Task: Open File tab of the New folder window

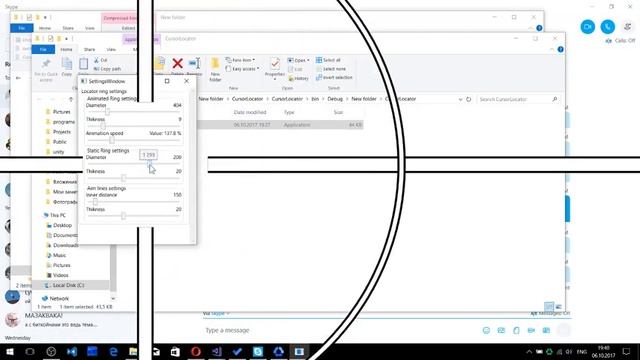Action: click(22, 28)
